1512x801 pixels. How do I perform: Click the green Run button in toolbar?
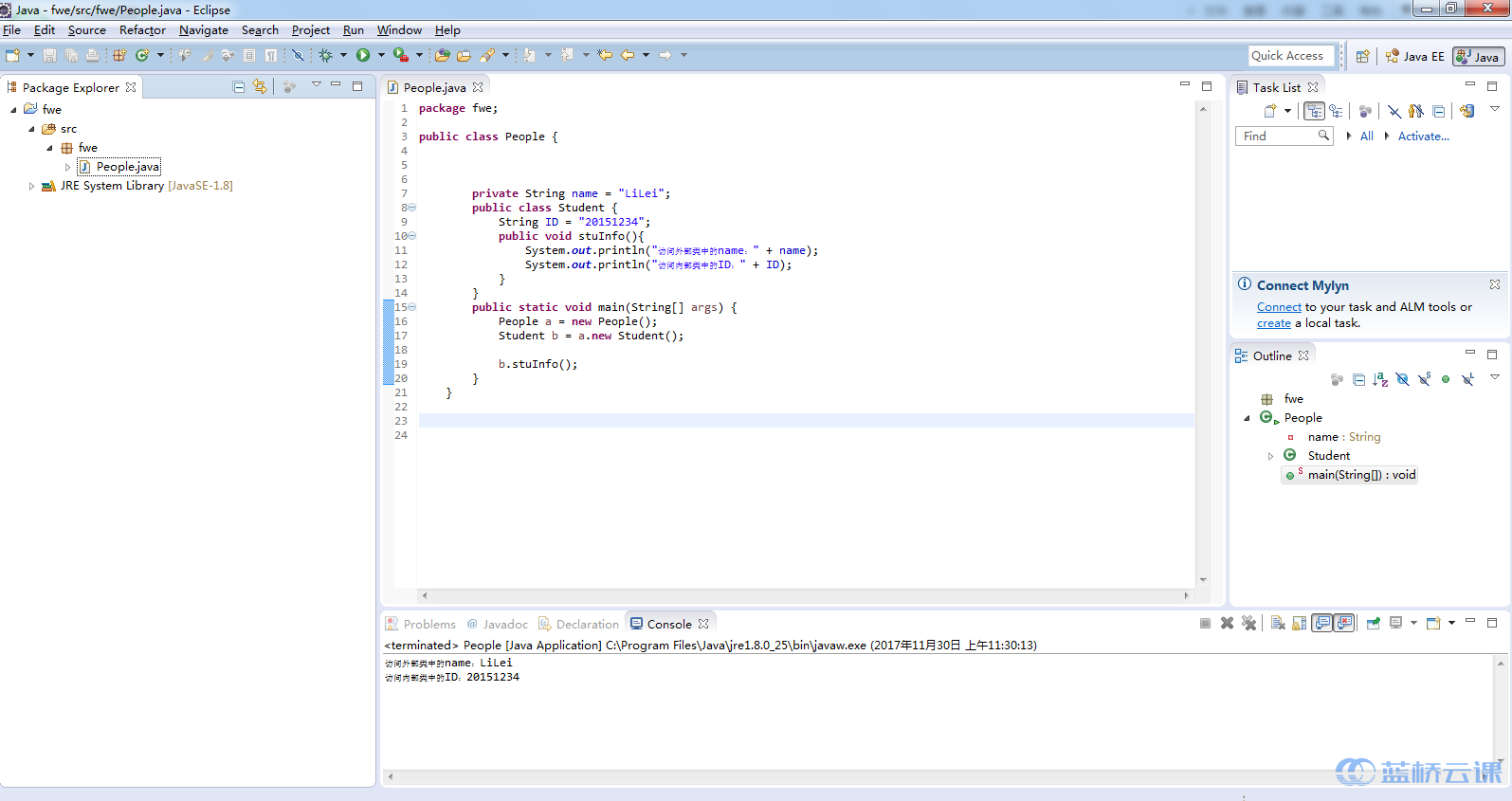[363, 56]
